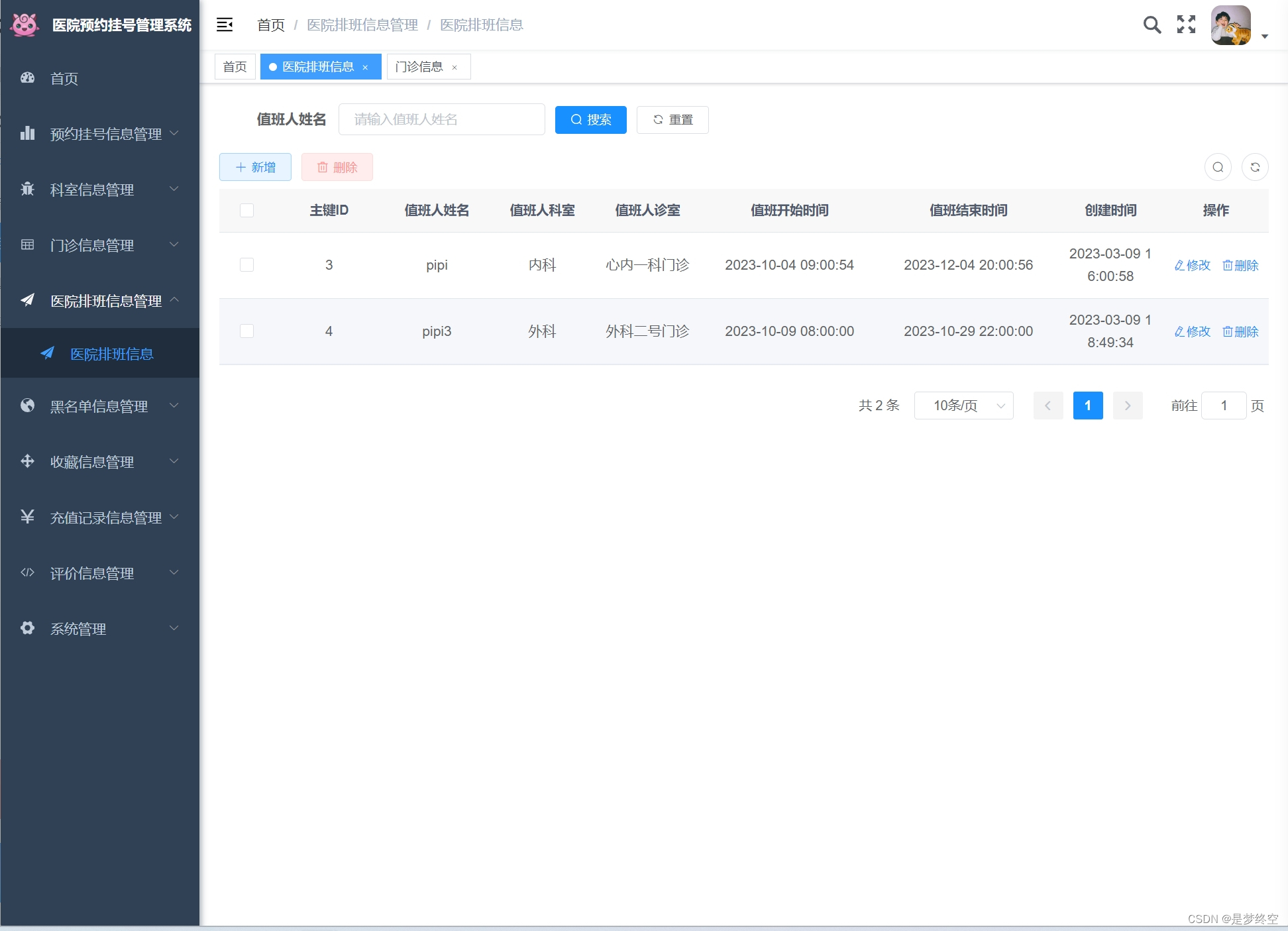Toggle fullscreen with the expand arrows icon
The image size is (1288, 931).
pos(1186,25)
